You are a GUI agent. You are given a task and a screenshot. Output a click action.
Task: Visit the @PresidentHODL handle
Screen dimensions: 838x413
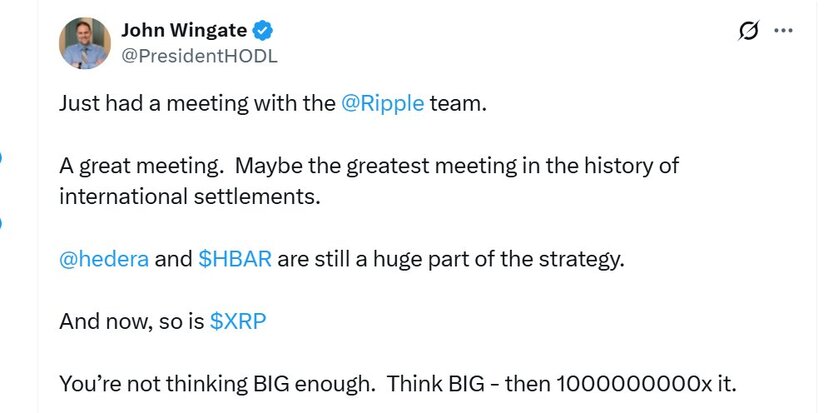pyautogui.click(x=200, y=56)
